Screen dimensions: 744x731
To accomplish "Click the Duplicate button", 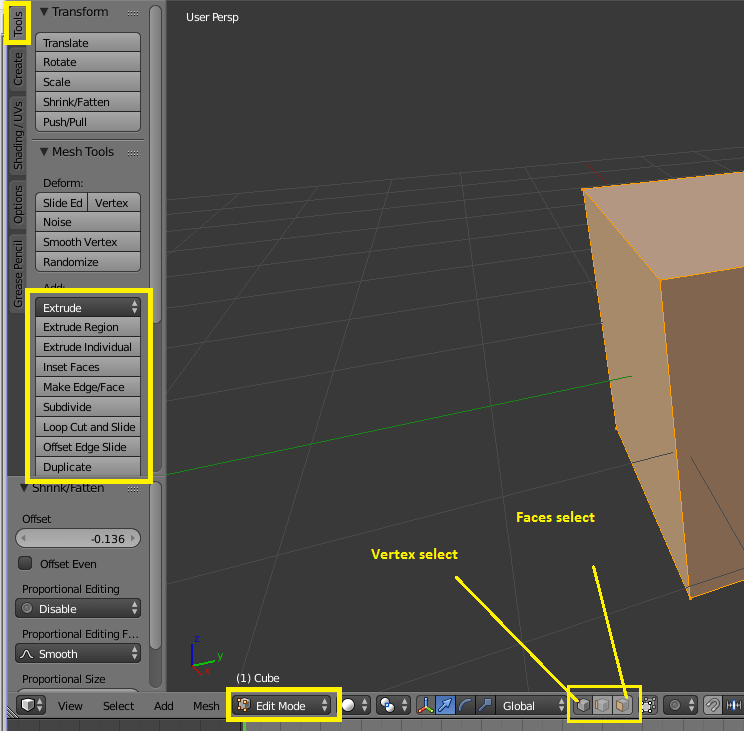I will coord(88,466).
